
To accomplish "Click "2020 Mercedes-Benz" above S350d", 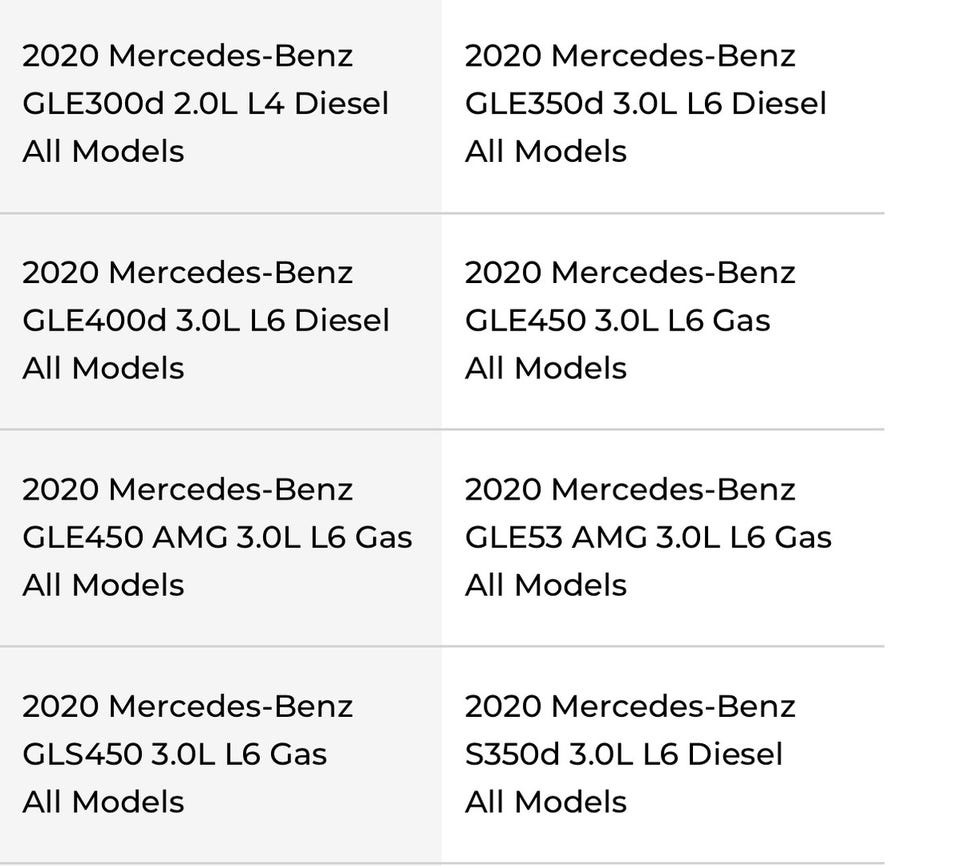I will [630, 706].
